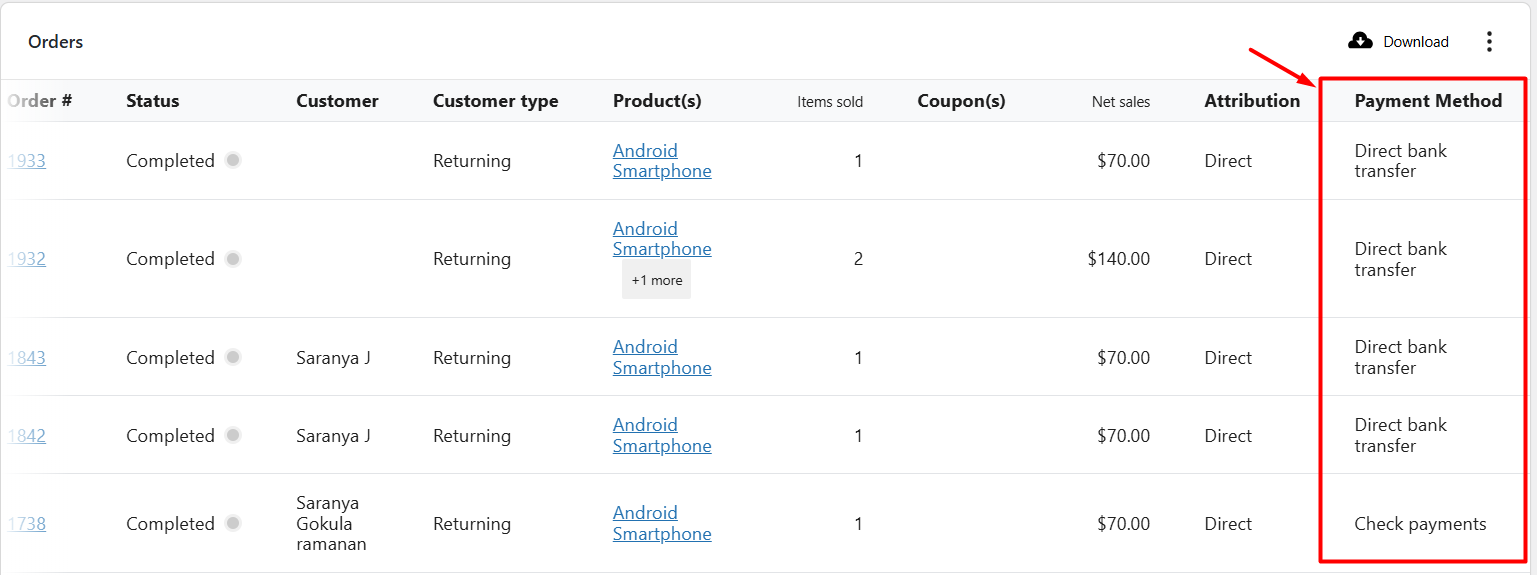Open Android Smartphone link in order 1933
1537x575 pixels.
click(x=661, y=161)
